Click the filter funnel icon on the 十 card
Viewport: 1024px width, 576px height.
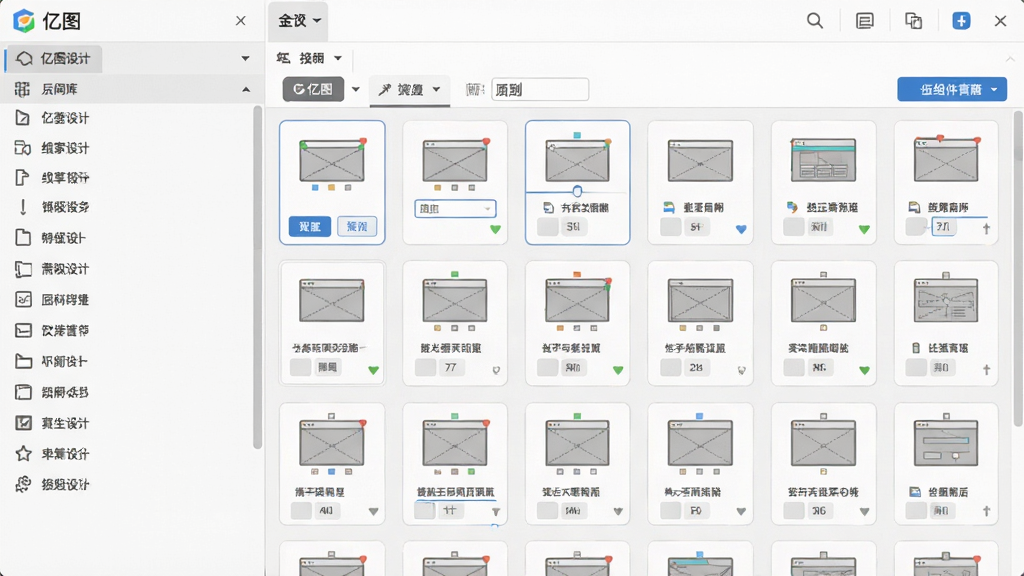coord(496,512)
